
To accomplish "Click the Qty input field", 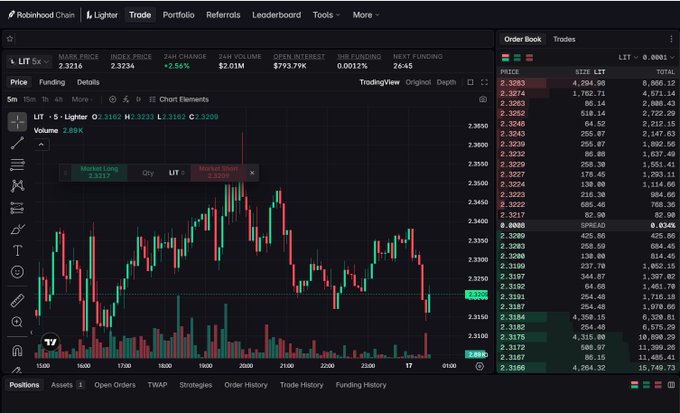I will pos(147,173).
